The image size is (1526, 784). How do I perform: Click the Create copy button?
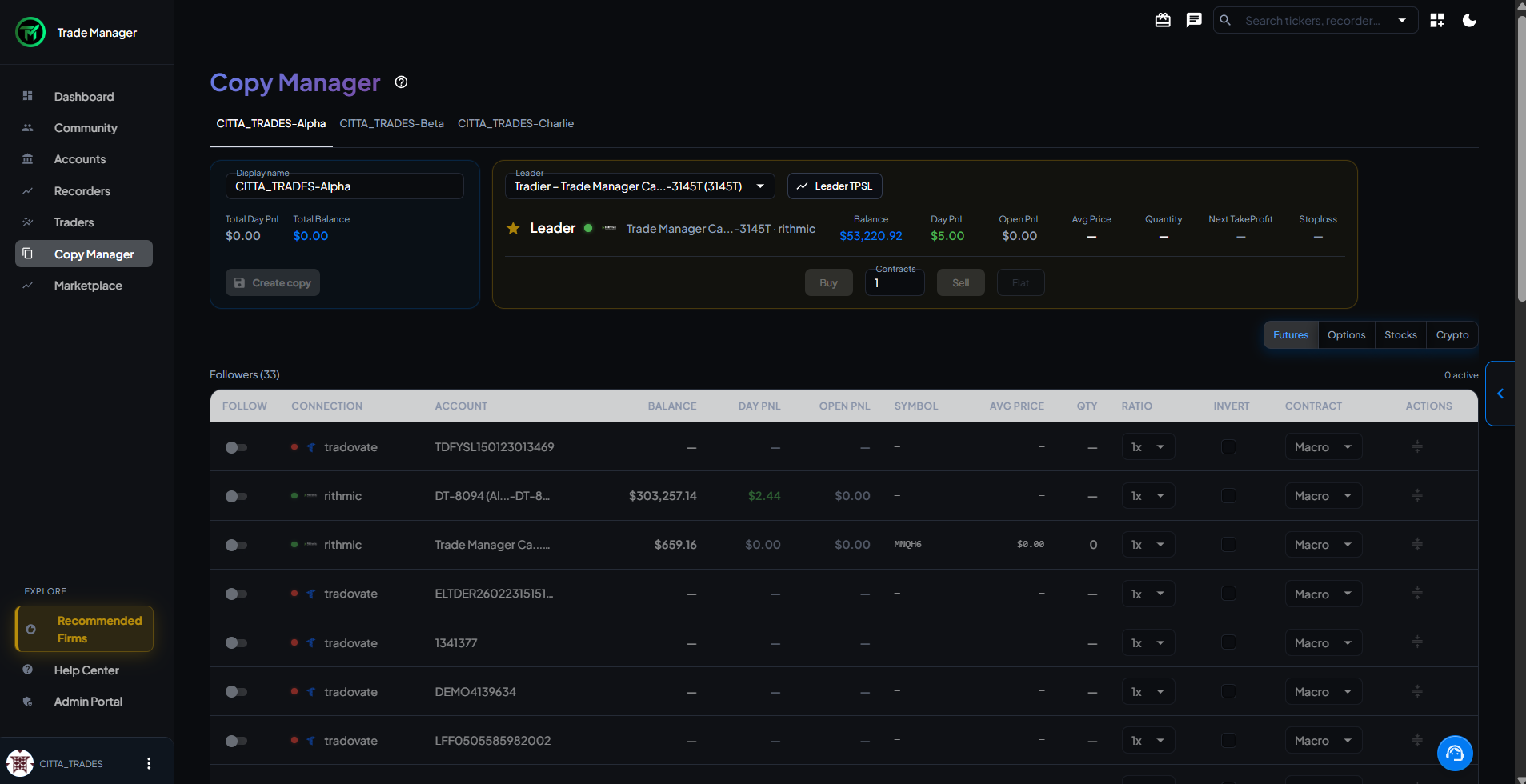click(272, 282)
